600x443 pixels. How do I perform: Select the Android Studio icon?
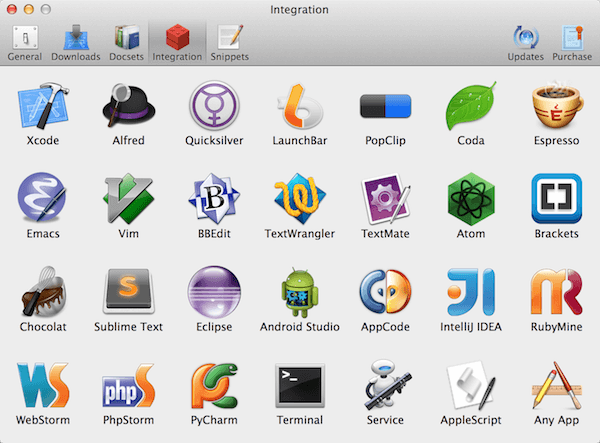click(300, 293)
